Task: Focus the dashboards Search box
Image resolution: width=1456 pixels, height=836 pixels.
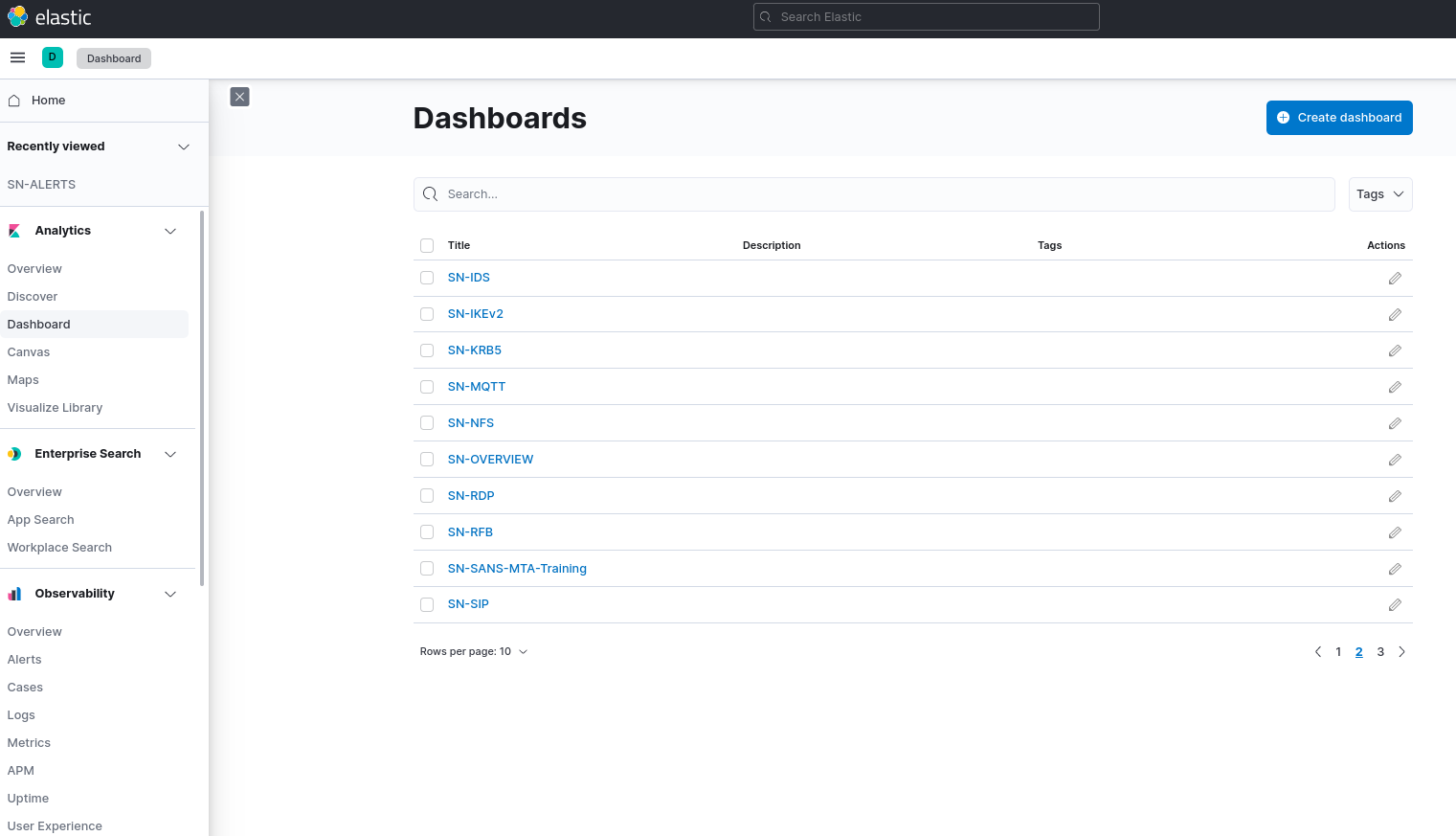Action: point(874,194)
